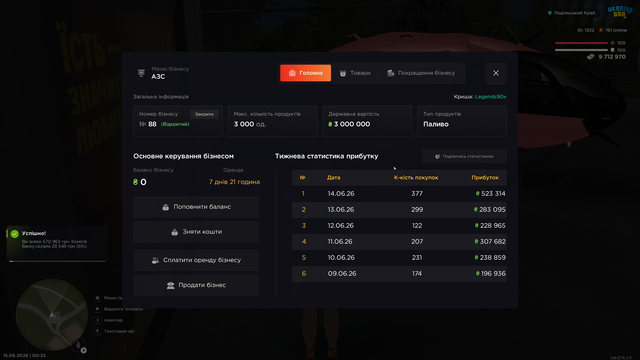
Task: Click the rent time 7 днів 21 година
Action: pyautogui.click(x=234, y=182)
